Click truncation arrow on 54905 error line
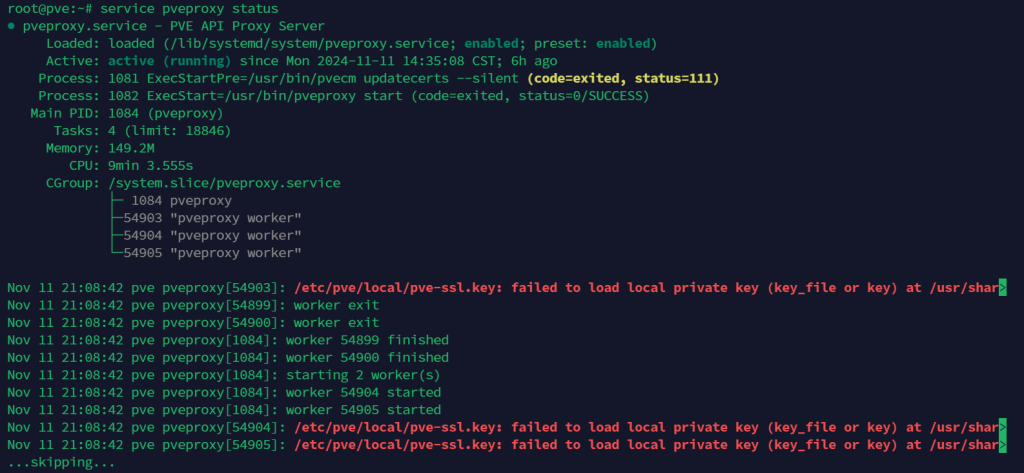1024x473 pixels. (1002, 445)
